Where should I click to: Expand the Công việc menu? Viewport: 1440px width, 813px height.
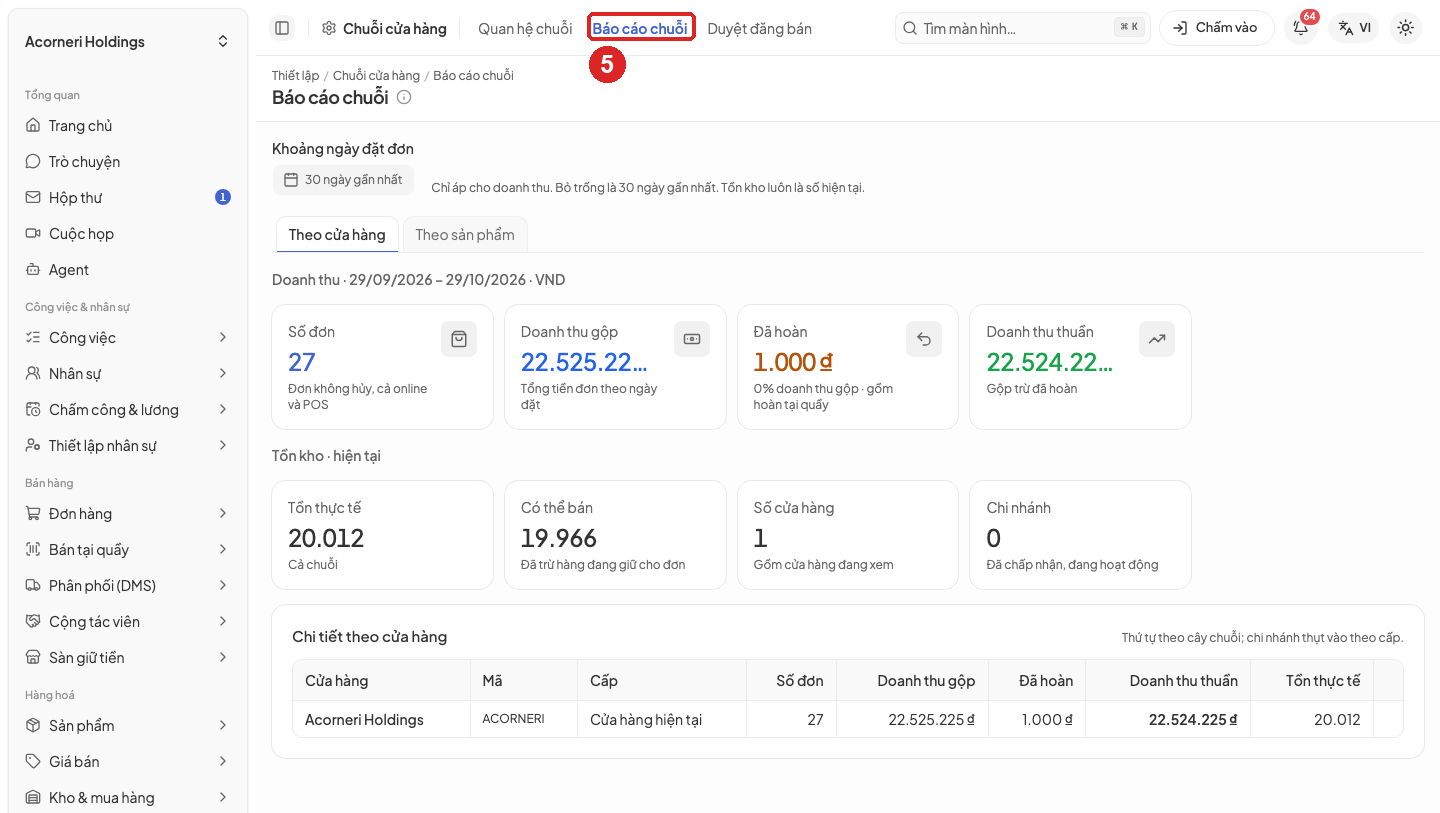(x=128, y=338)
